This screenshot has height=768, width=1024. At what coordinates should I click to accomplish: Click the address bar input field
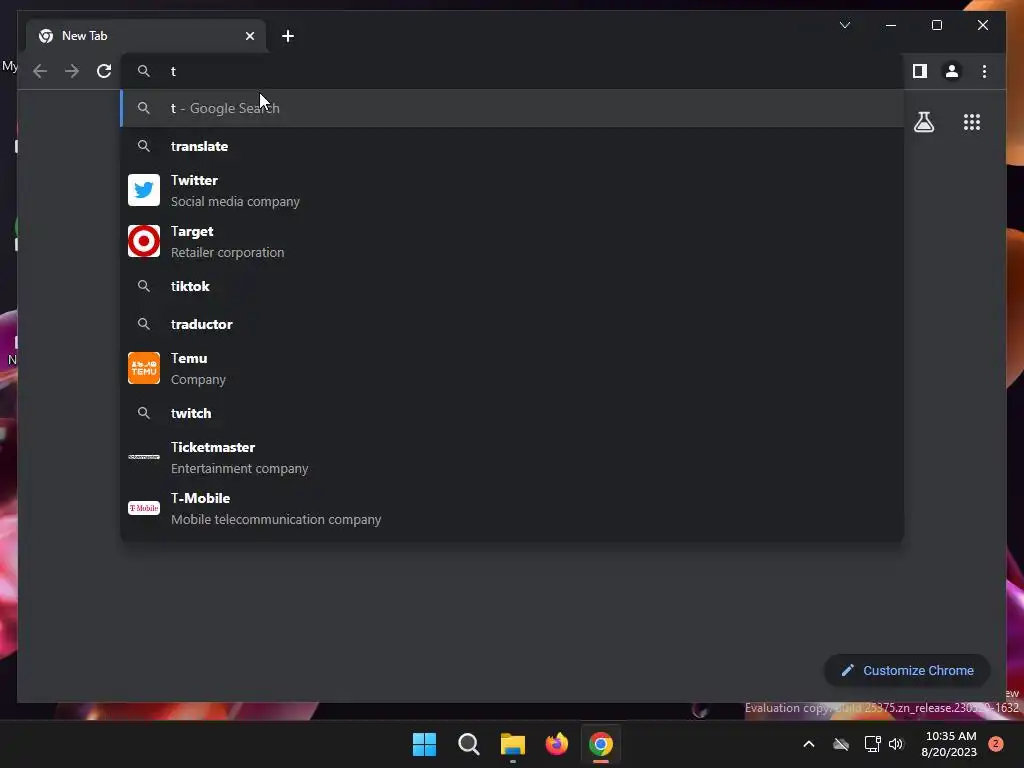tap(512, 71)
